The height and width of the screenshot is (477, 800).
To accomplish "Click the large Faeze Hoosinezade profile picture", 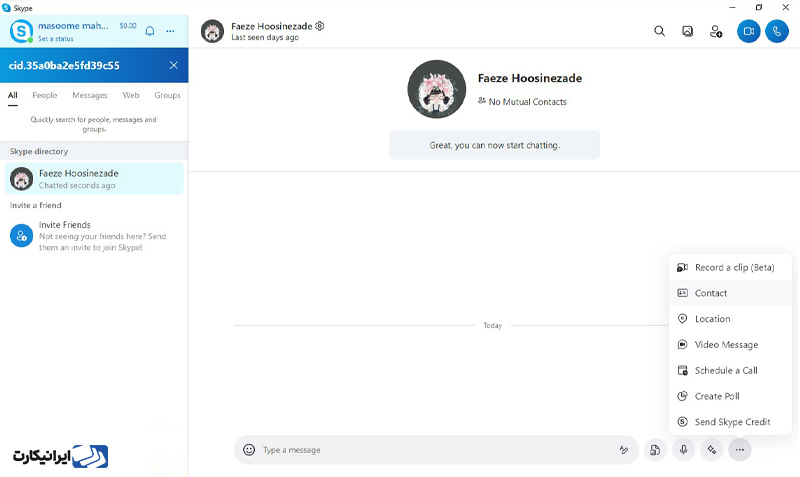I will point(437,89).
